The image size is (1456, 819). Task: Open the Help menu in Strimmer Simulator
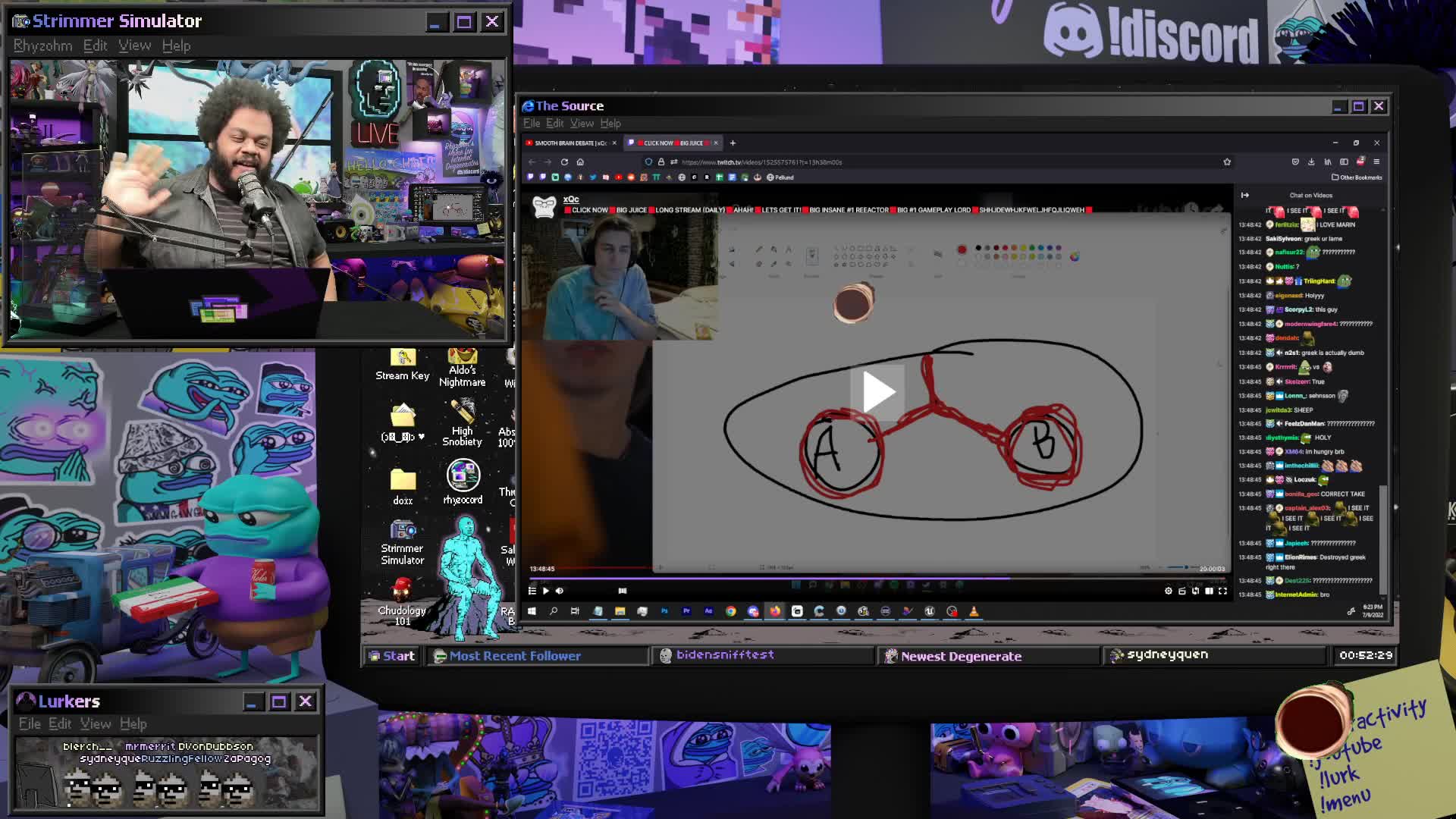[176, 45]
